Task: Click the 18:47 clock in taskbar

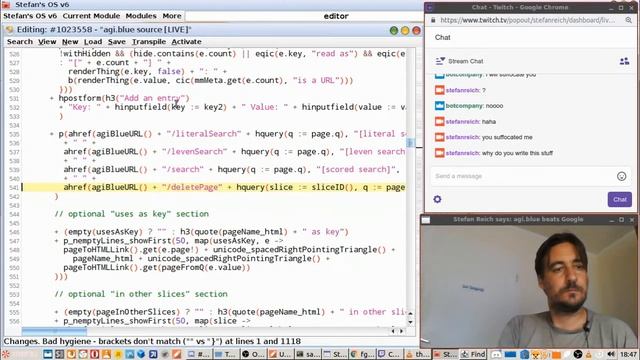Action: (629, 354)
